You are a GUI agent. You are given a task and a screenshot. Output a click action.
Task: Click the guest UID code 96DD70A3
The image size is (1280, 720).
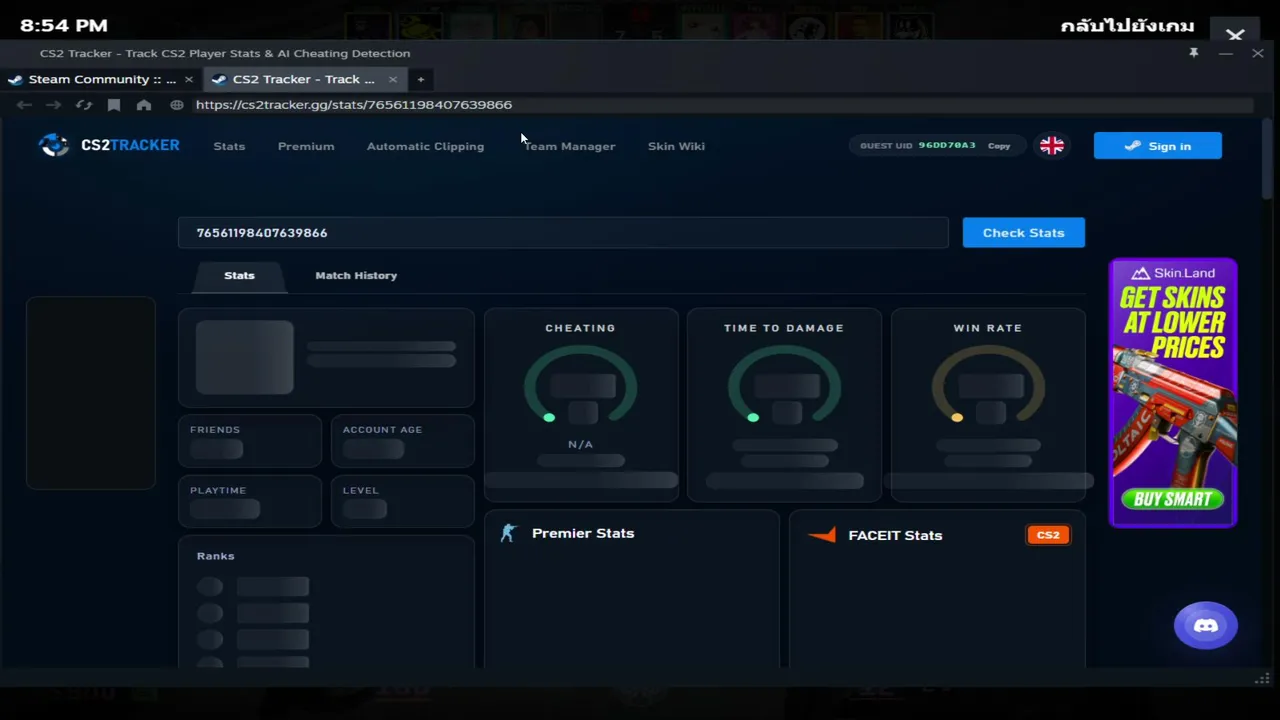tap(947, 146)
